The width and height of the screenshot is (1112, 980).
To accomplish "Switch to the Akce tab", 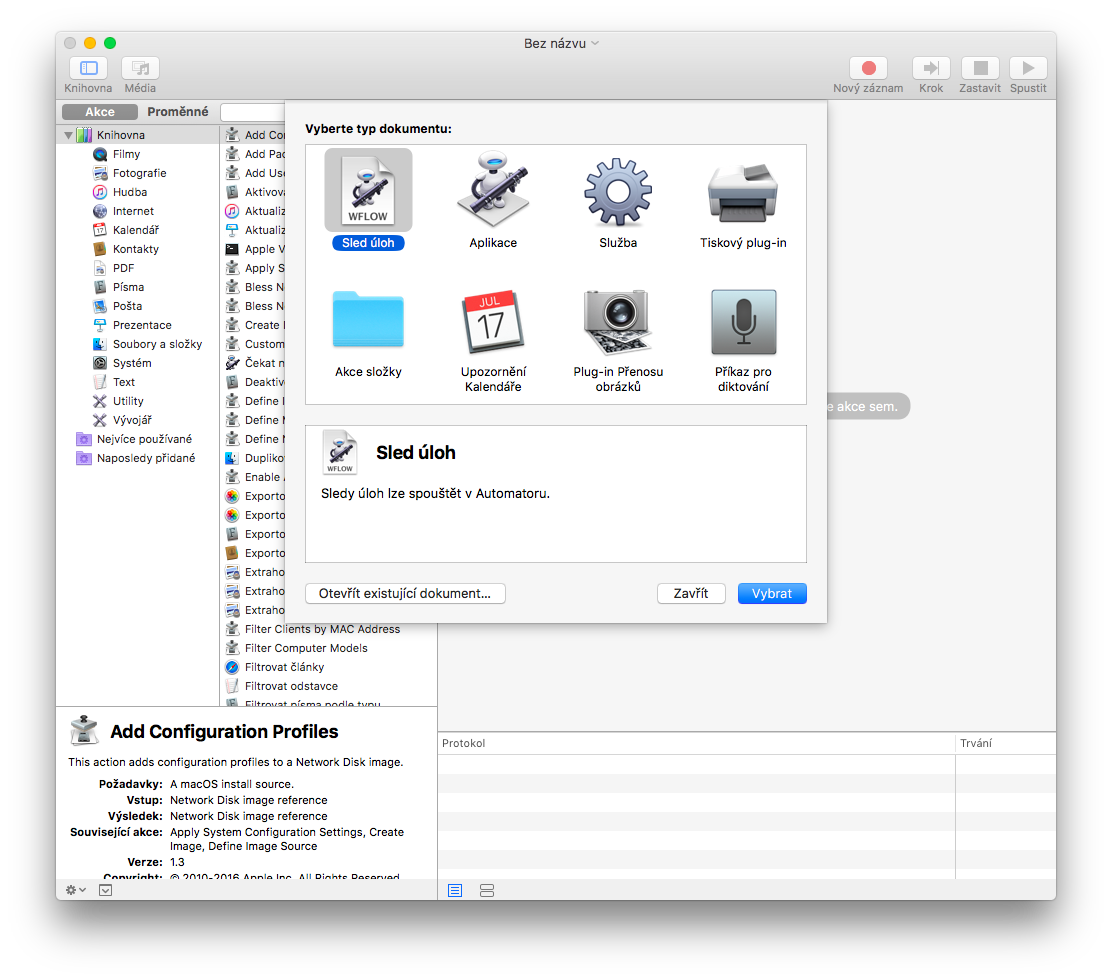I will coord(99,111).
